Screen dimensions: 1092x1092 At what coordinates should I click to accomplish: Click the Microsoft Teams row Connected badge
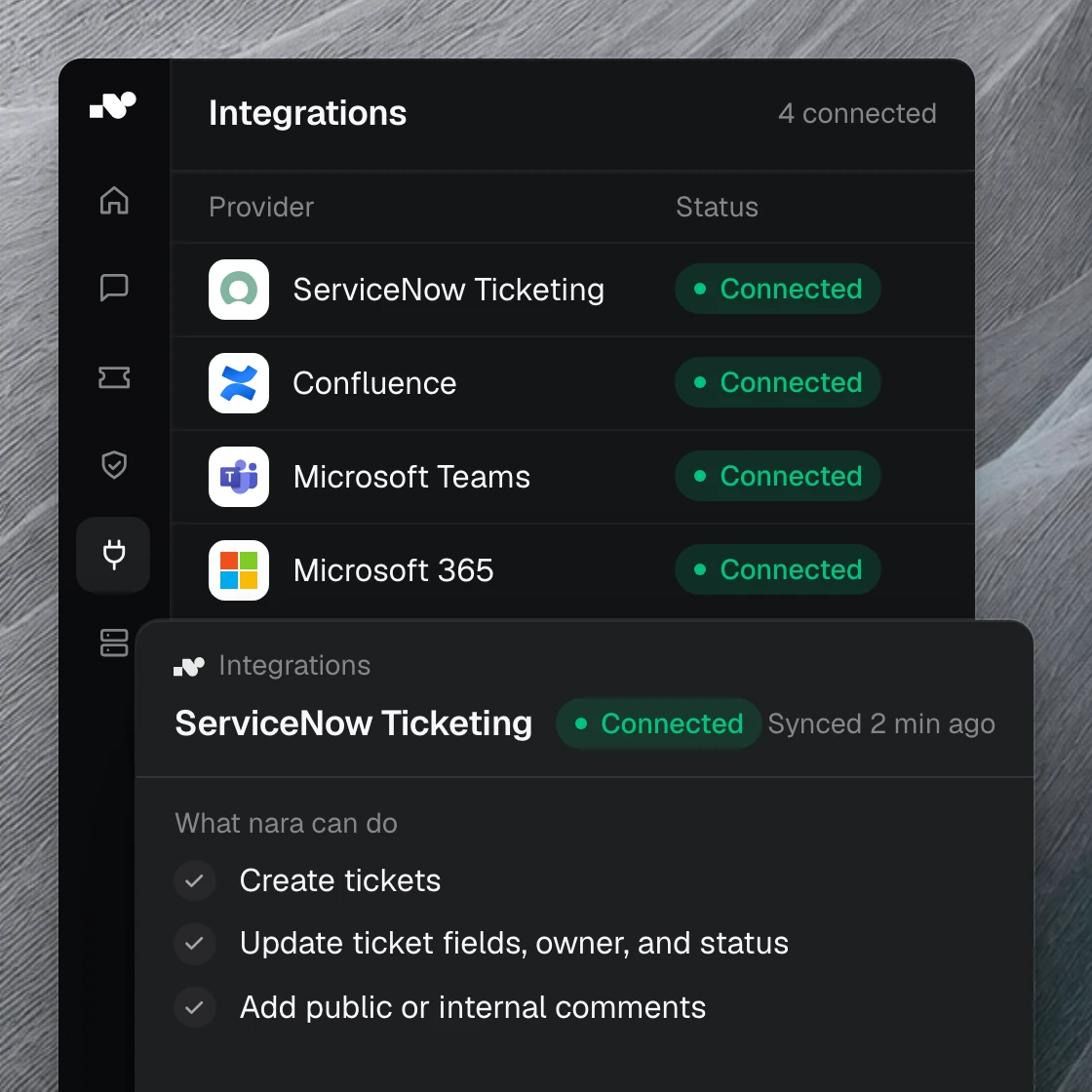pos(778,476)
